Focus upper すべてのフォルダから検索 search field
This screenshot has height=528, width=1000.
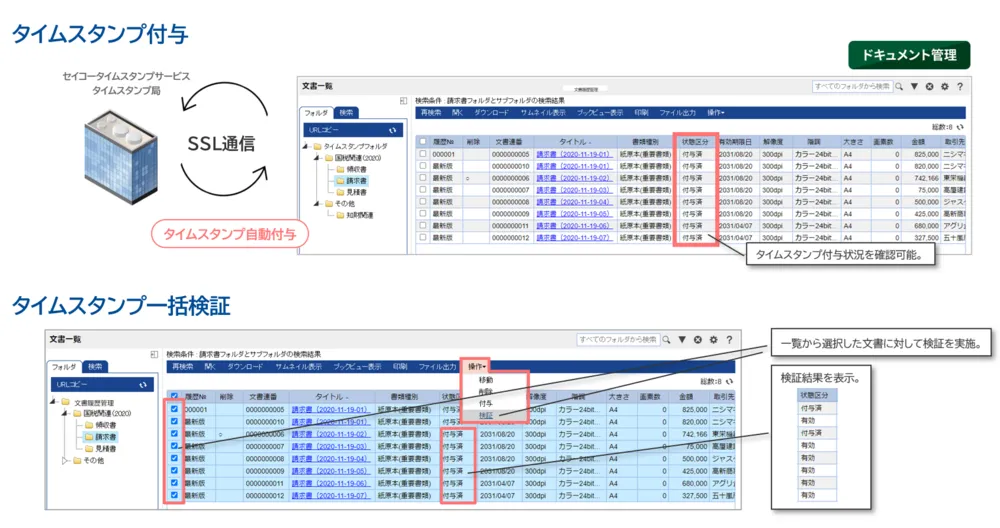pos(852,87)
